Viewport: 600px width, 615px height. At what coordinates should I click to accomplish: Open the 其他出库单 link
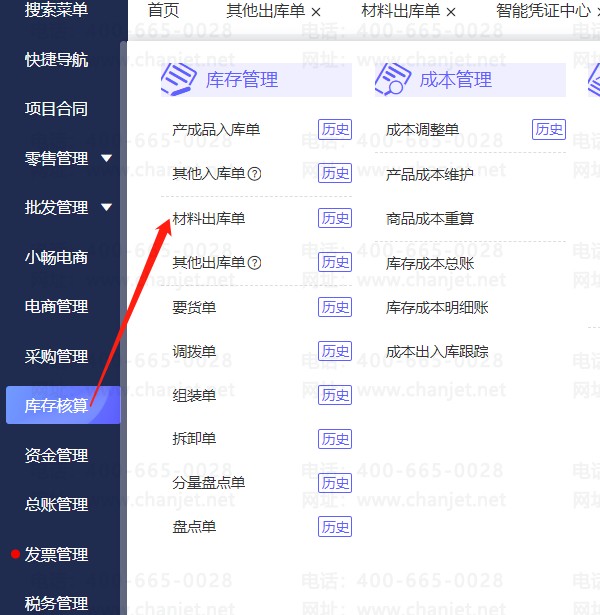[x=209, y=263]
